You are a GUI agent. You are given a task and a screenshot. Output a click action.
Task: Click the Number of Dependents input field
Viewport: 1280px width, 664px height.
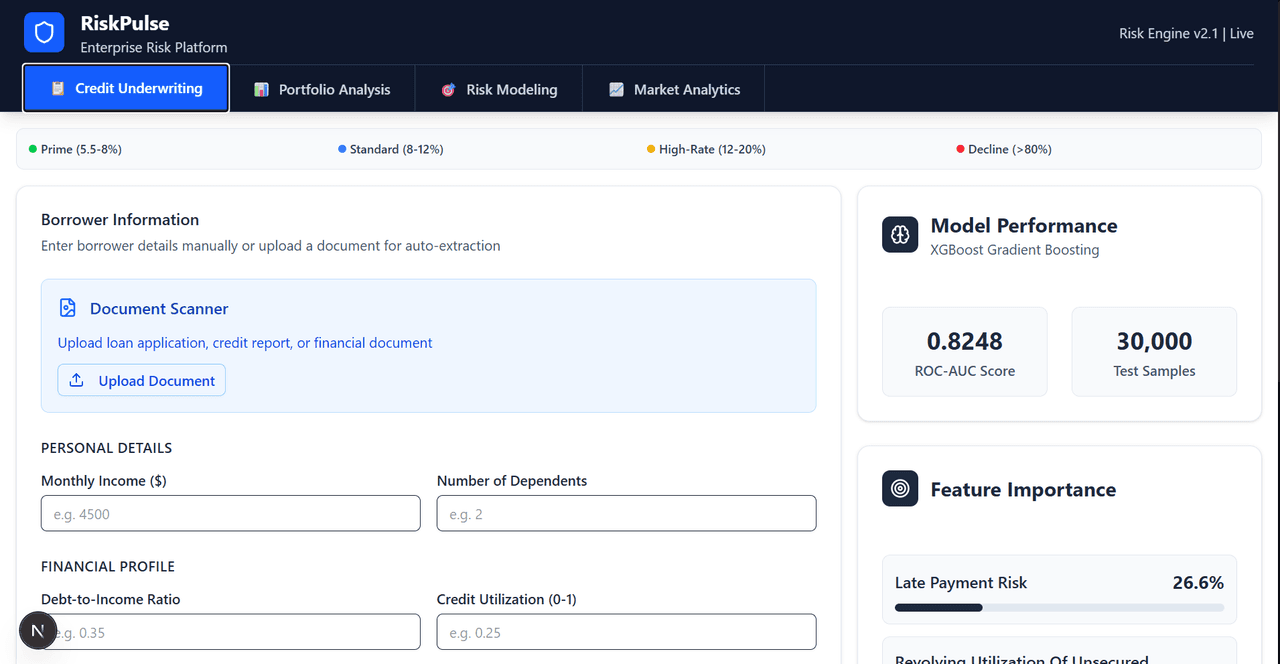click(x=626, y=513)
